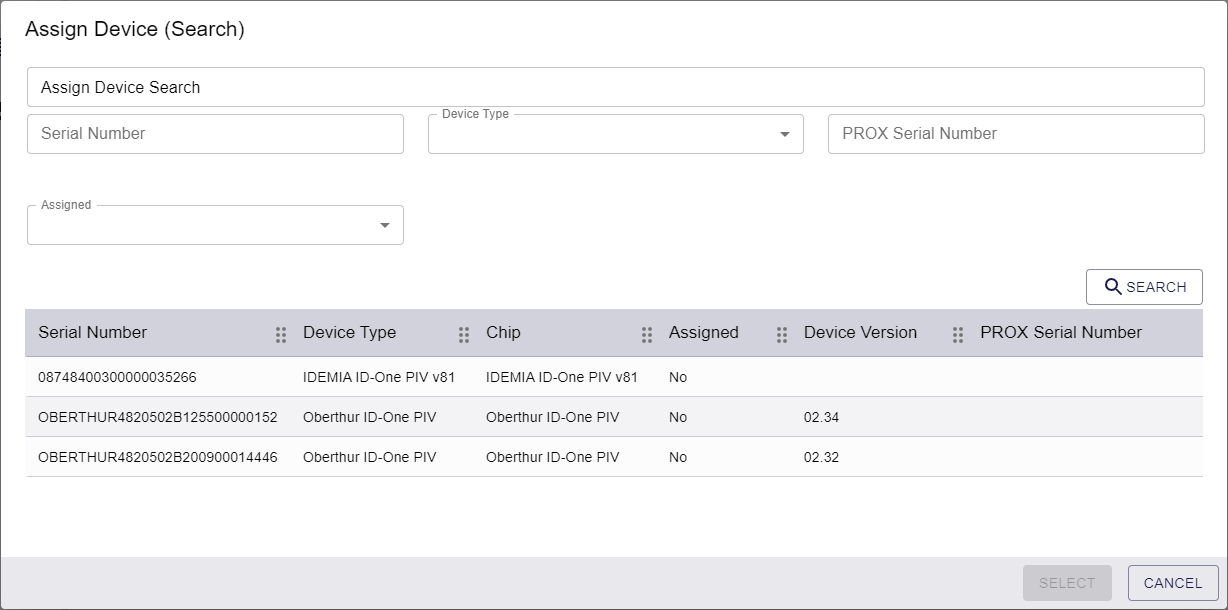The width and height of the screenshot is (1228, 610).
Task: Click the magnifier icon in Search button
Action: 1113,287
